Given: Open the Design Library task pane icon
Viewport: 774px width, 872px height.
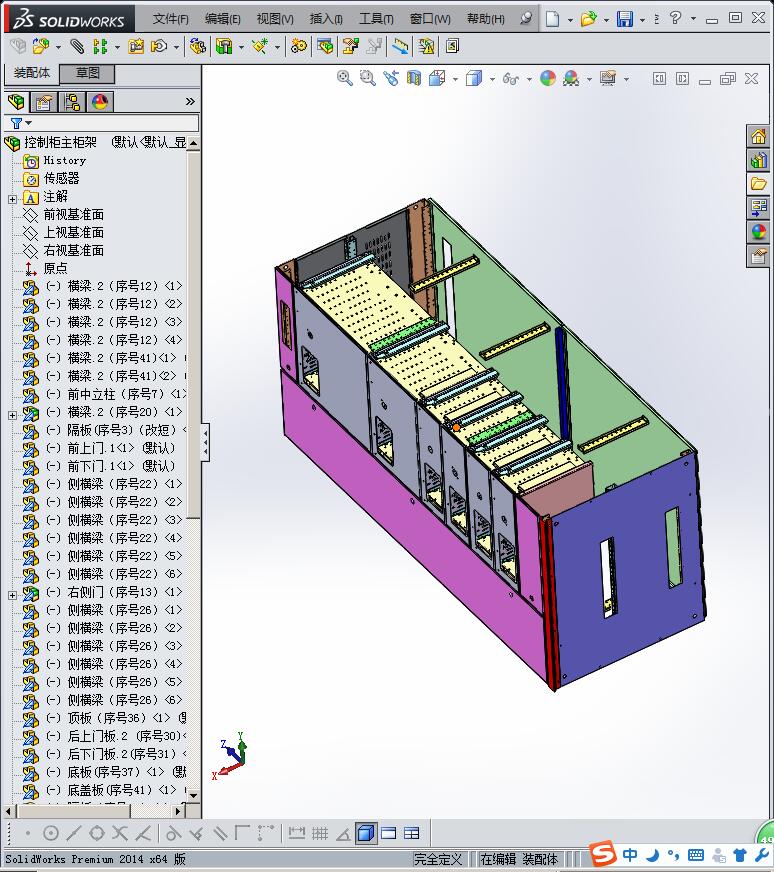Looking at the screenshot, I should [x=758, y=161].
